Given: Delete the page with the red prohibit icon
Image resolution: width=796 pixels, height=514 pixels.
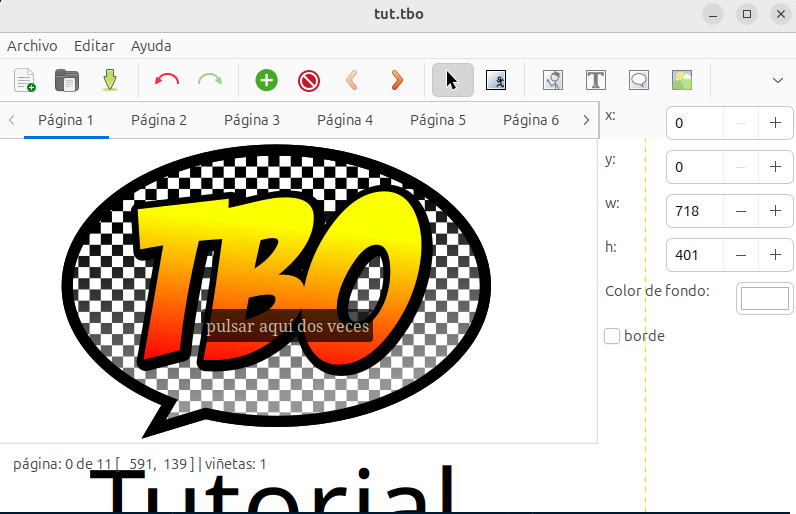Looking at the screenshot, I should (309, 80).
